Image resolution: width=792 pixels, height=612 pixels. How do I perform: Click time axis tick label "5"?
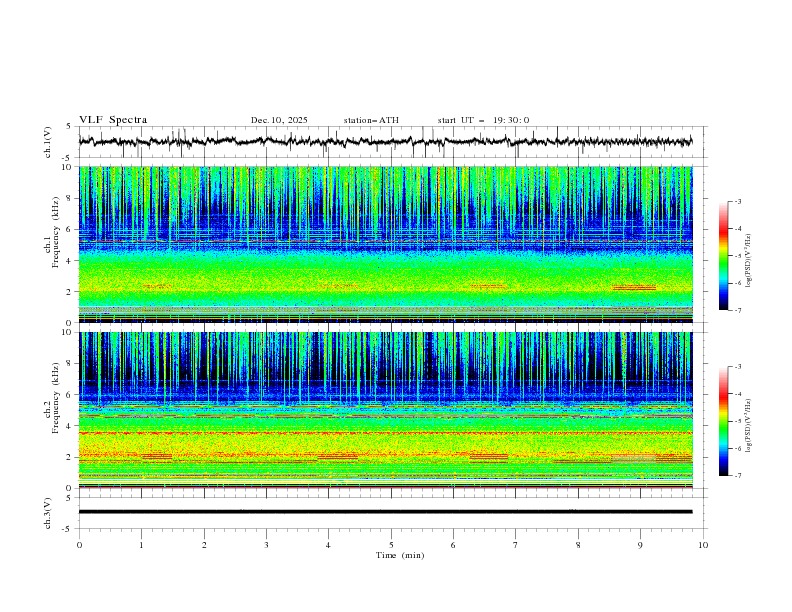[x=391, y=545]
